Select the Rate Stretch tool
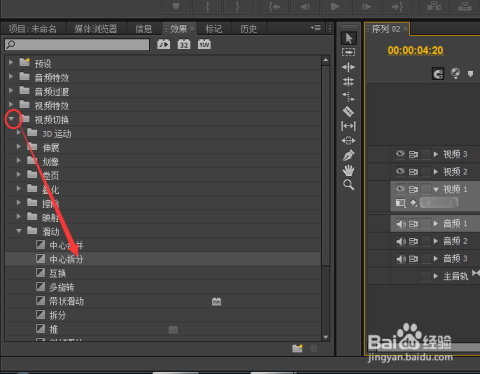 [349, 97]
